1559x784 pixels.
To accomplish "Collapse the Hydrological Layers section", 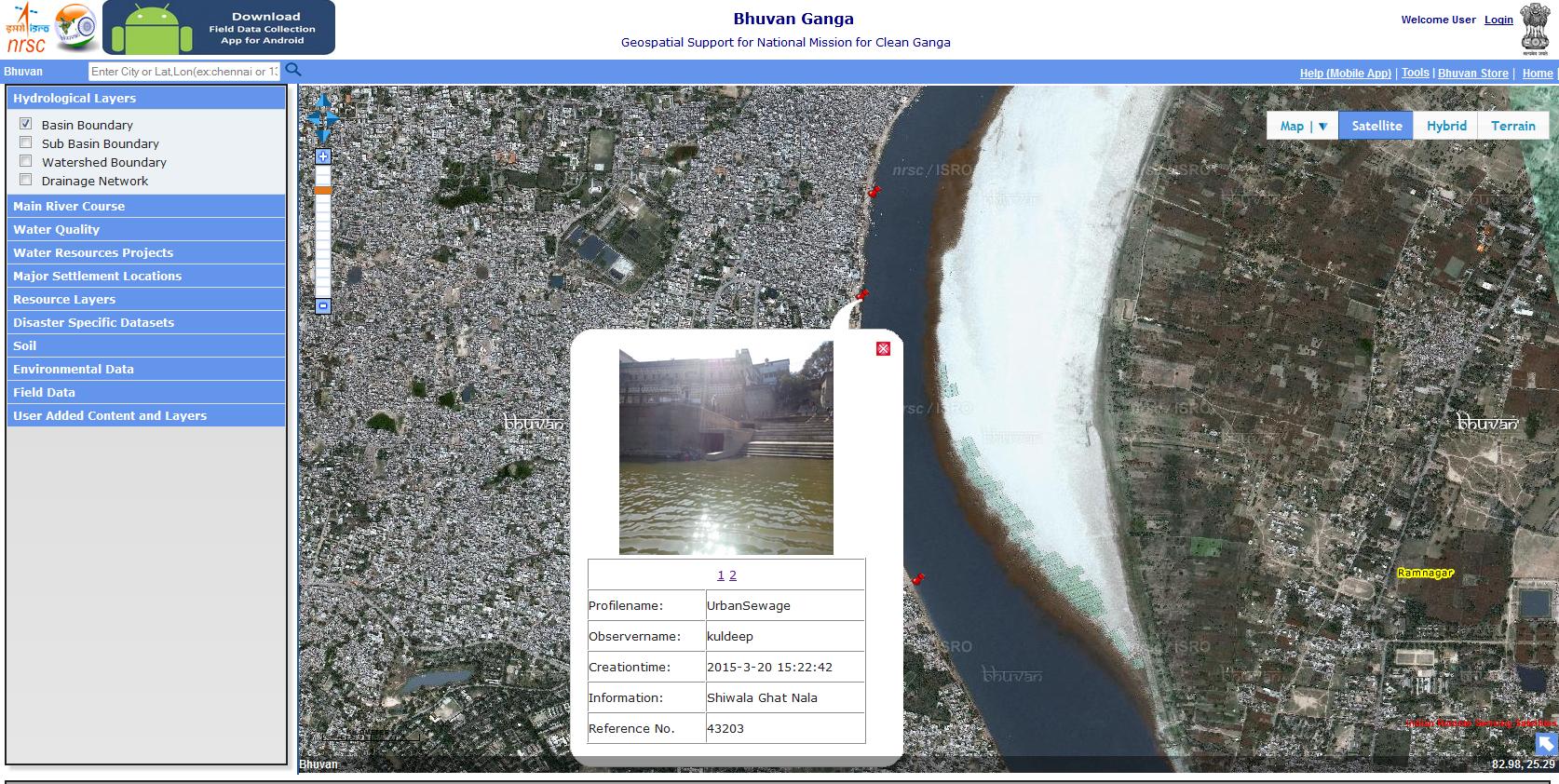I will pyautogui.click(x=146, y=98).
